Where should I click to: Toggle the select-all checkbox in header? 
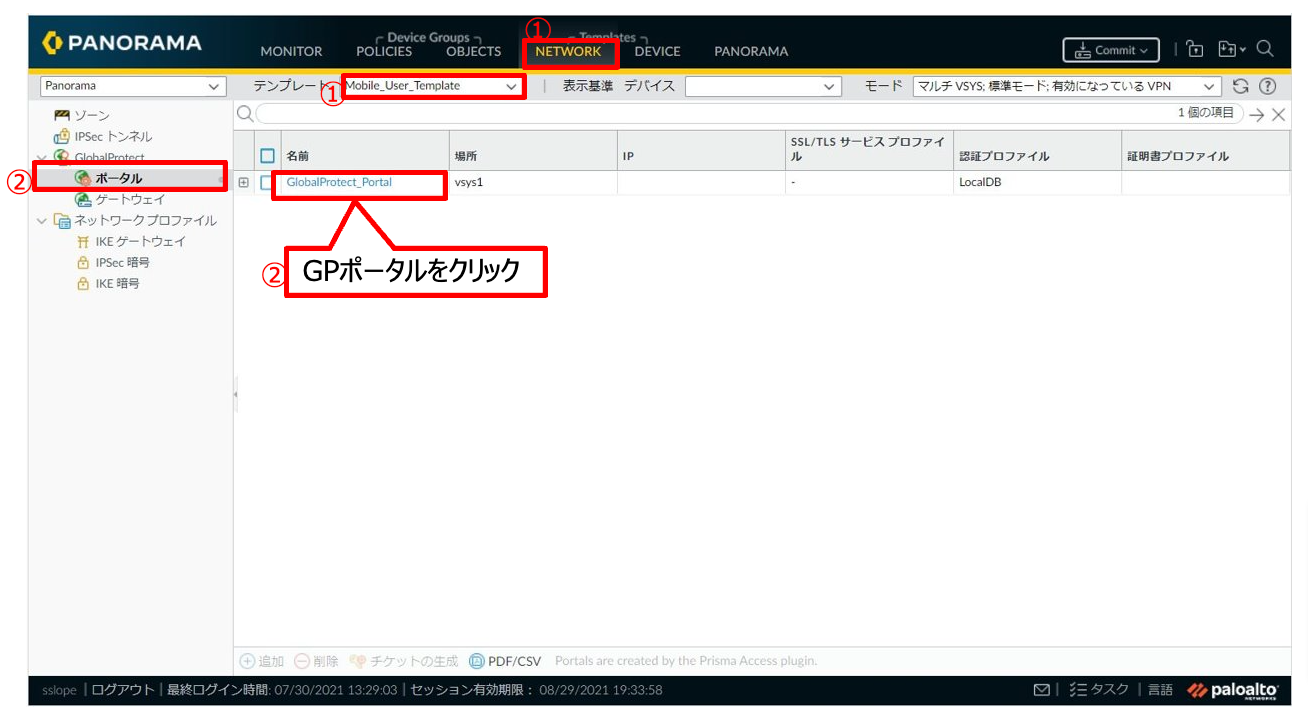(x=267, y=156)
